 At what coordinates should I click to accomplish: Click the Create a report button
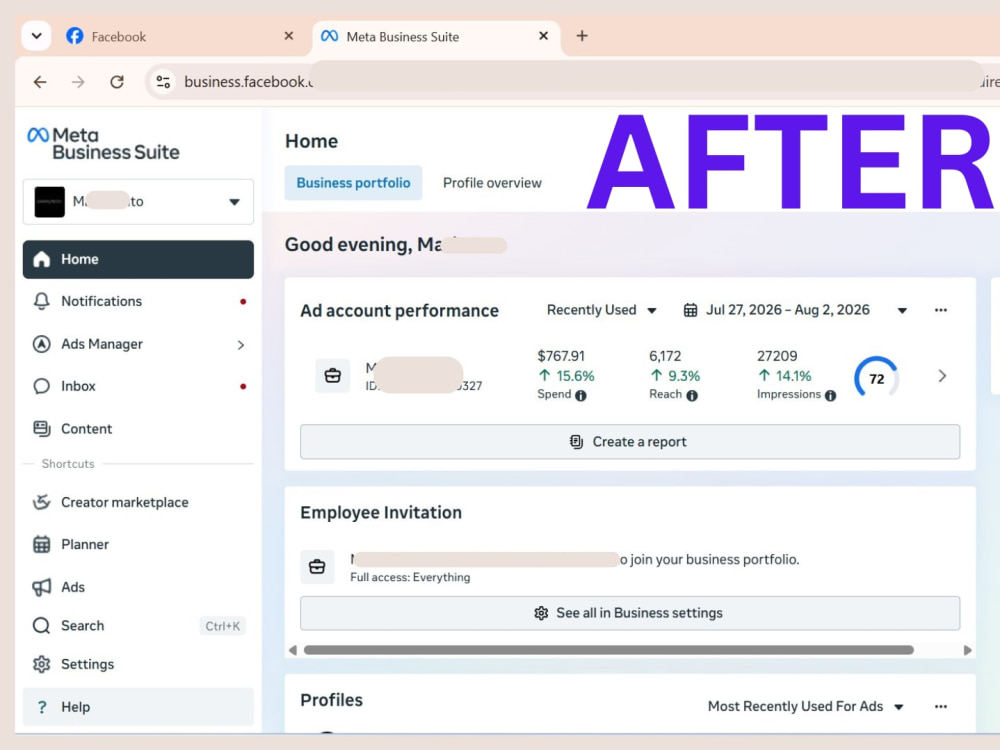[629, 442]
